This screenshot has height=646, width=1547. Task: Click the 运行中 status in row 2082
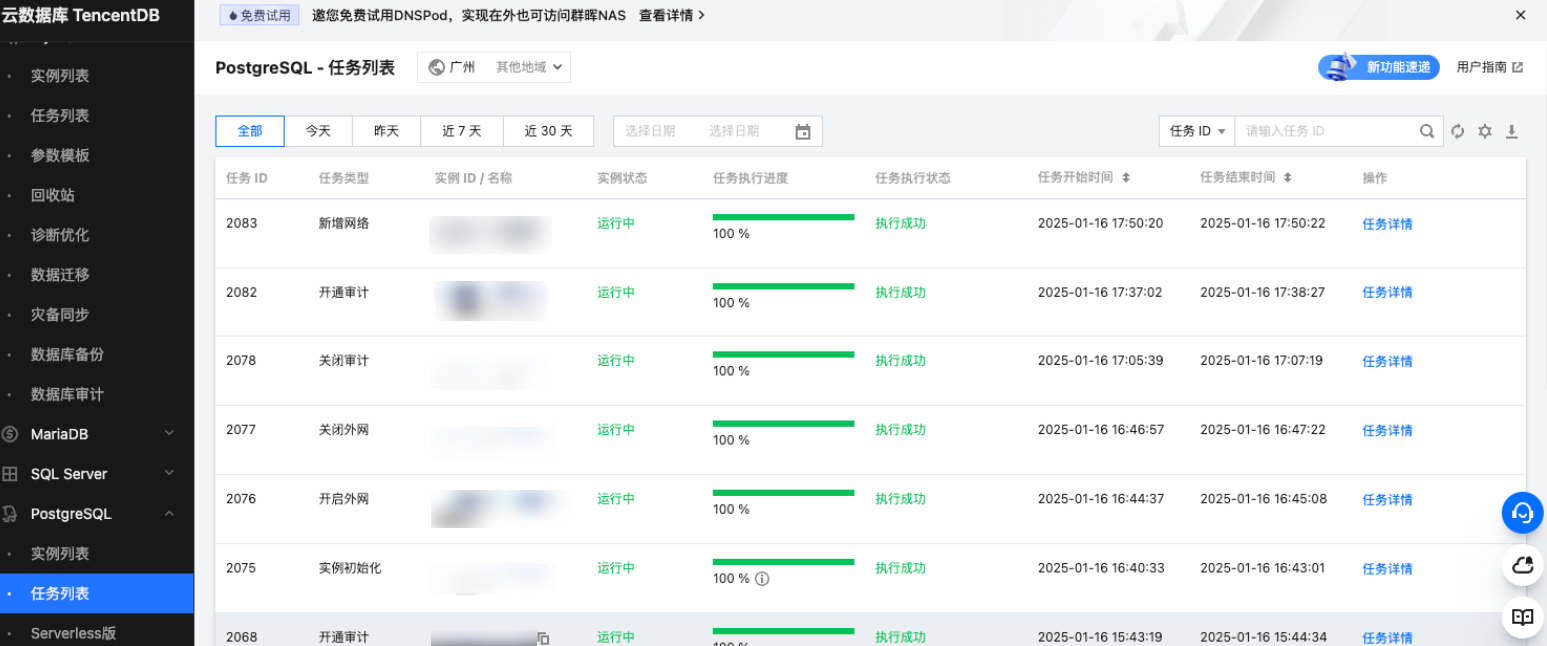tap(616, 292)
